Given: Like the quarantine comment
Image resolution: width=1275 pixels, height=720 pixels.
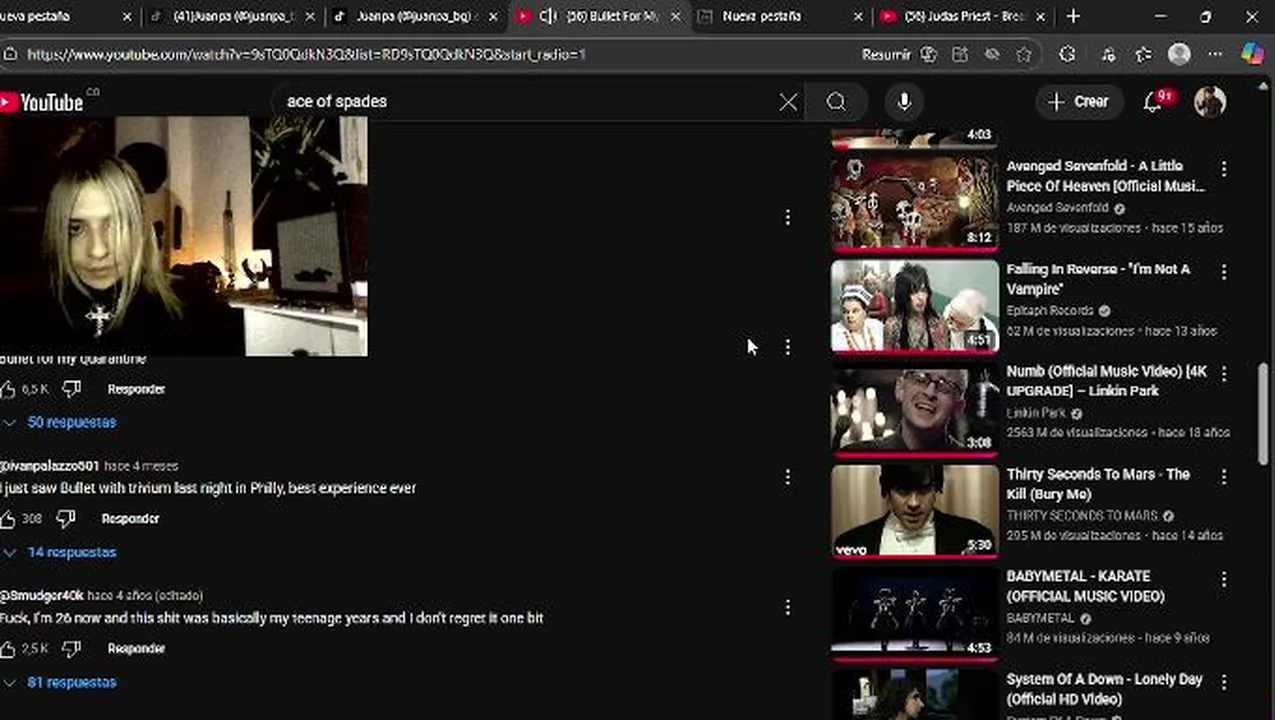Looking at the screenshot, I should (x=8, y=389).
